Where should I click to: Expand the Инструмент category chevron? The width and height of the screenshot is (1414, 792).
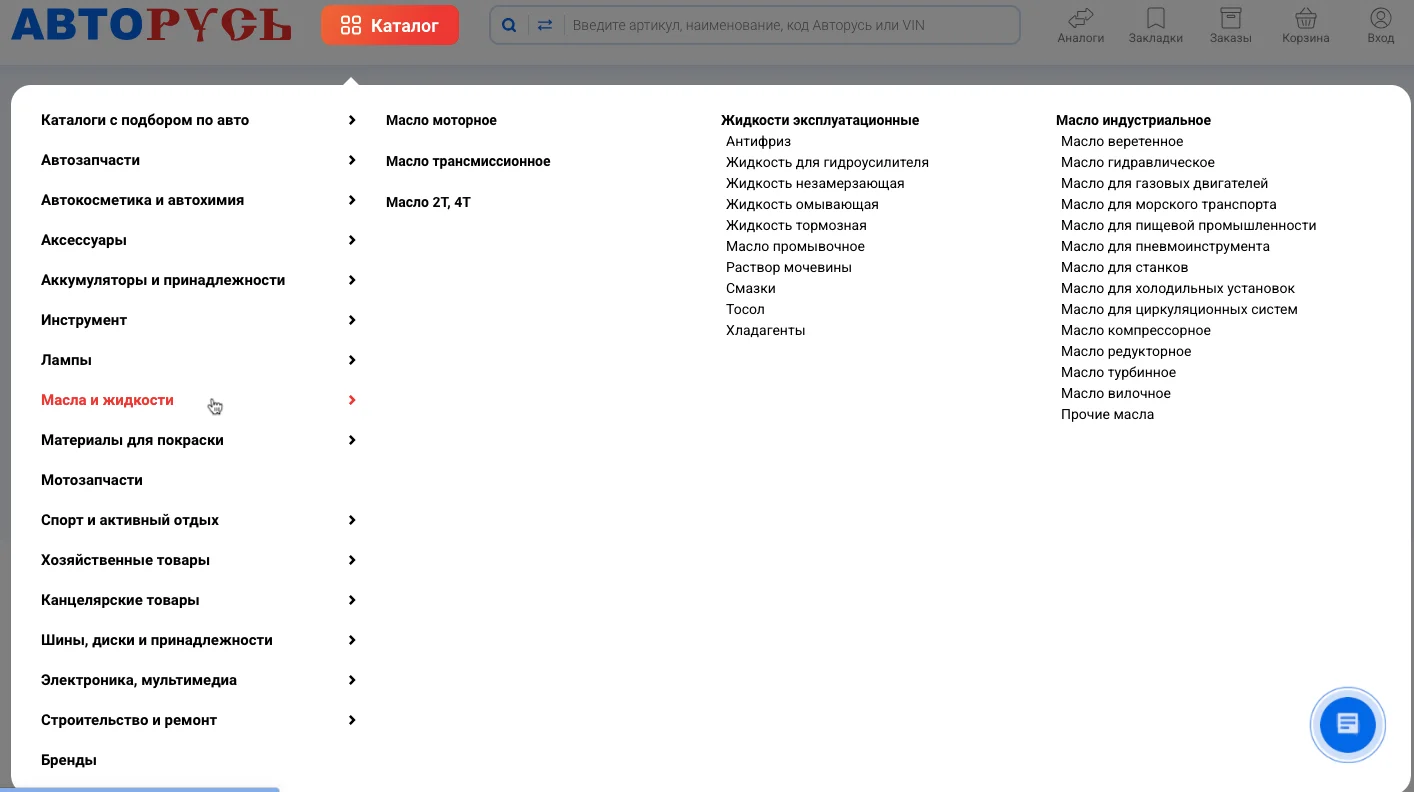(352, 320)
